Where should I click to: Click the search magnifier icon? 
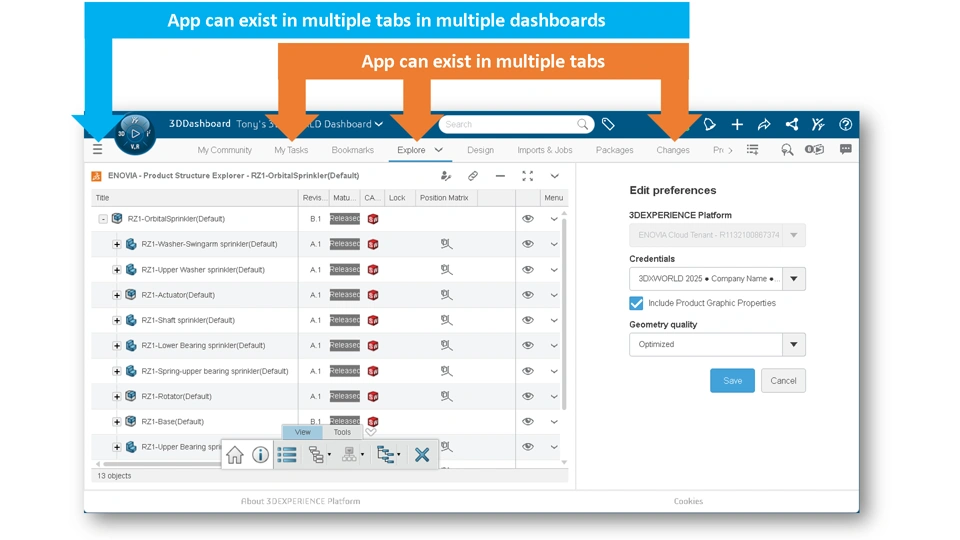pyautogui.click(x=582, y=124)
